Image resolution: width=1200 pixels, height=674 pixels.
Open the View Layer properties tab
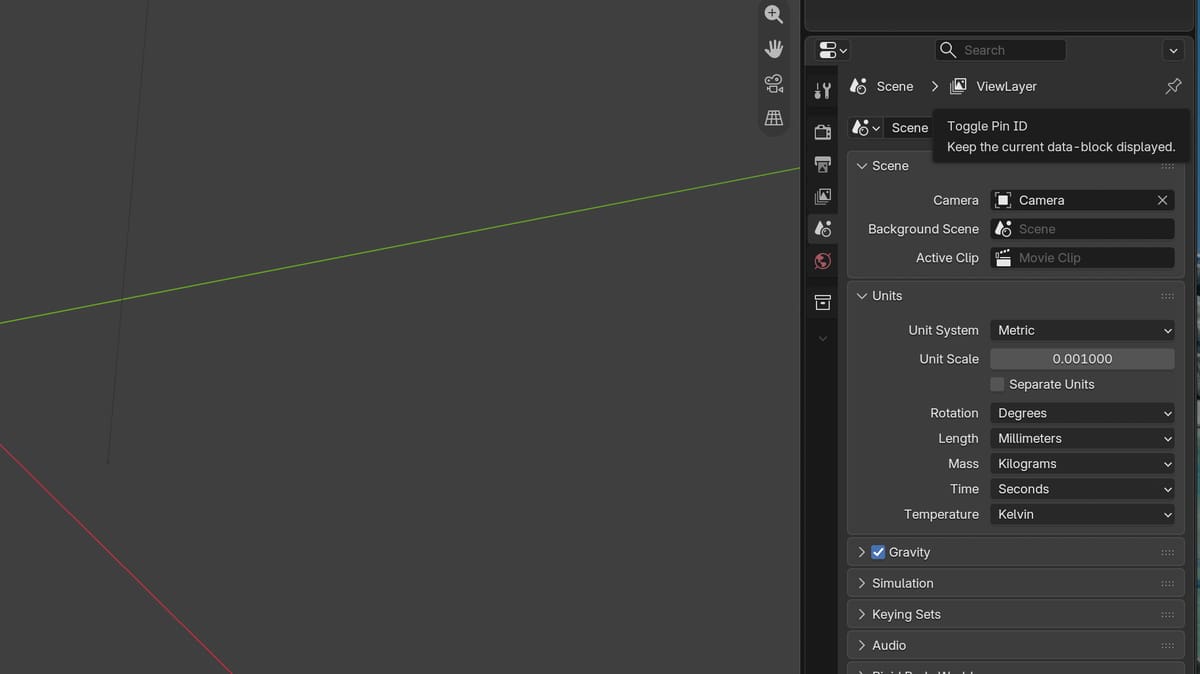(x=822, y=196)
